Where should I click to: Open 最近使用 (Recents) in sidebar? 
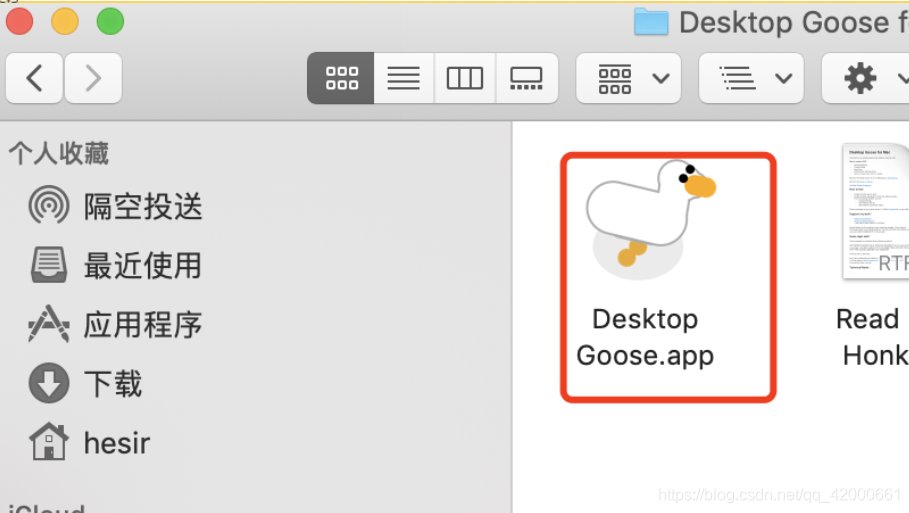coord(143,265)
